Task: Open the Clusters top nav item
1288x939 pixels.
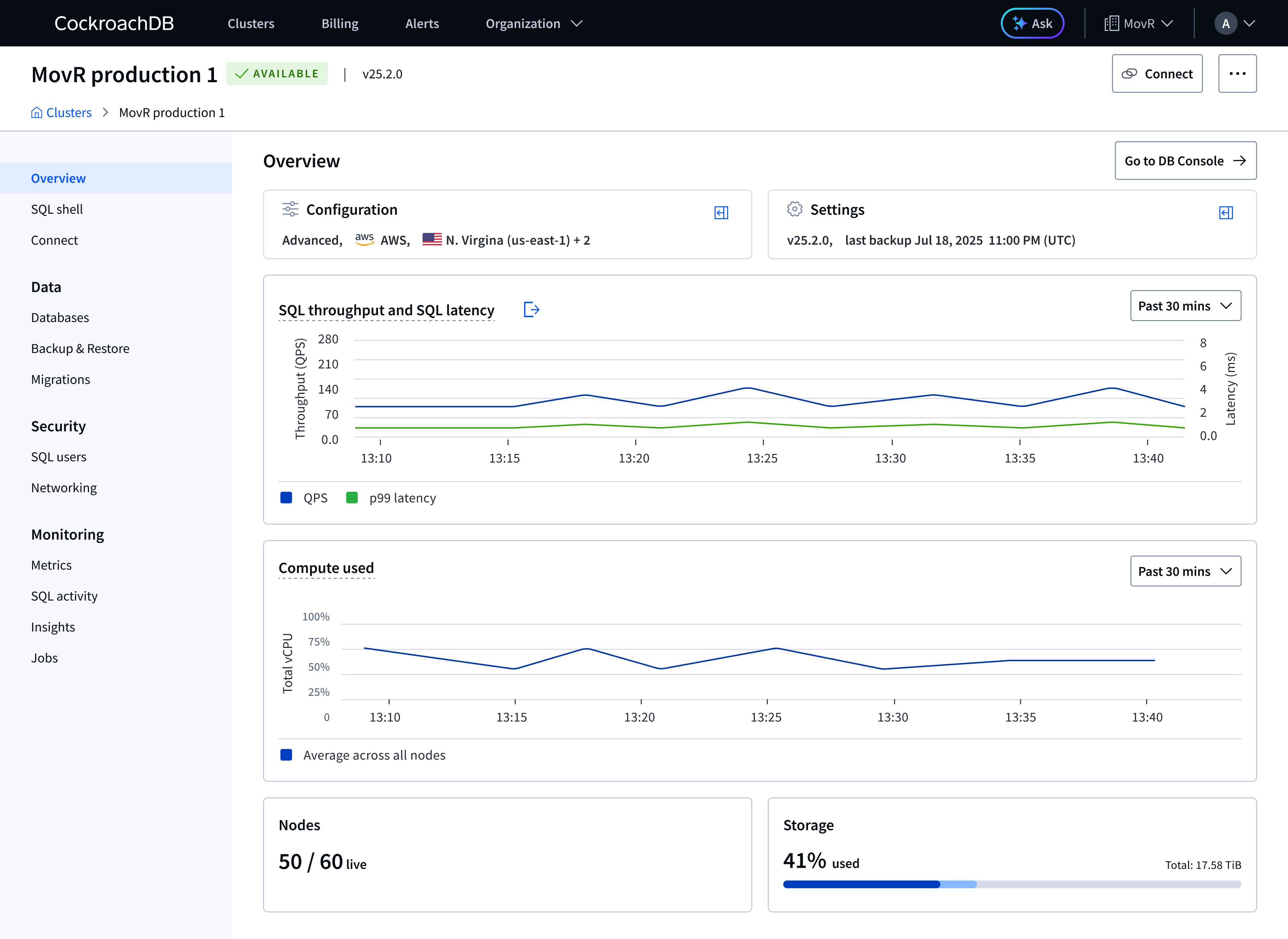Action: point(251,23)
